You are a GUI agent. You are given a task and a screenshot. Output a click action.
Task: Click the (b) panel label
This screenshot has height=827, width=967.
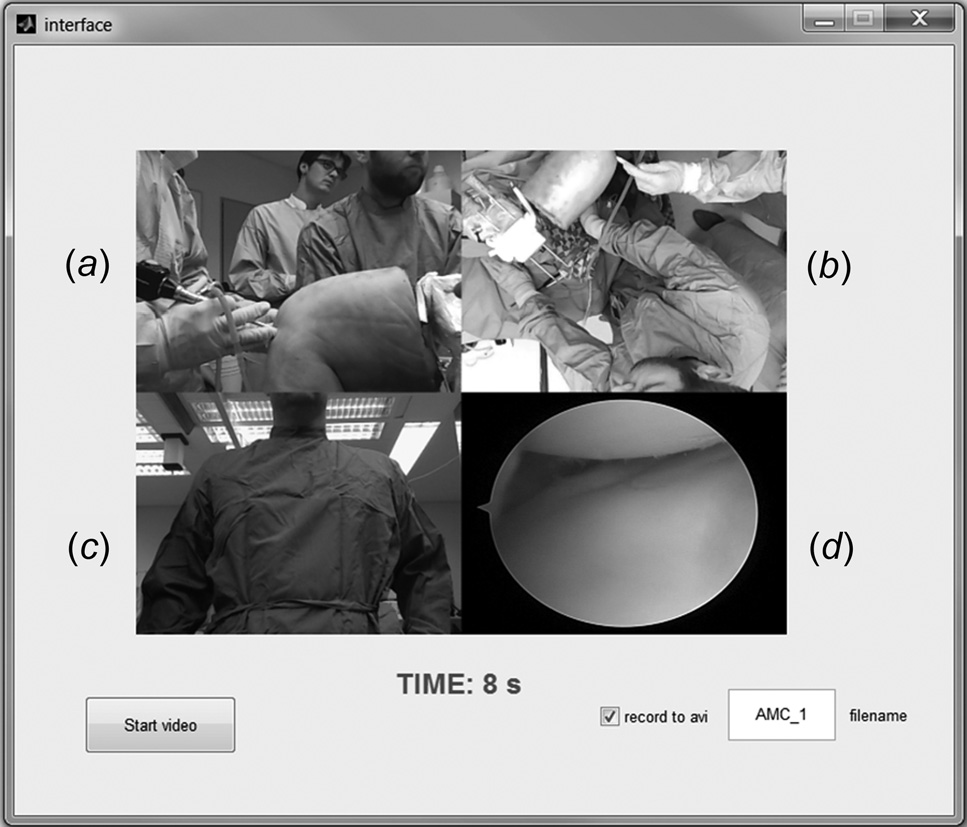click(x=829, y=265)
